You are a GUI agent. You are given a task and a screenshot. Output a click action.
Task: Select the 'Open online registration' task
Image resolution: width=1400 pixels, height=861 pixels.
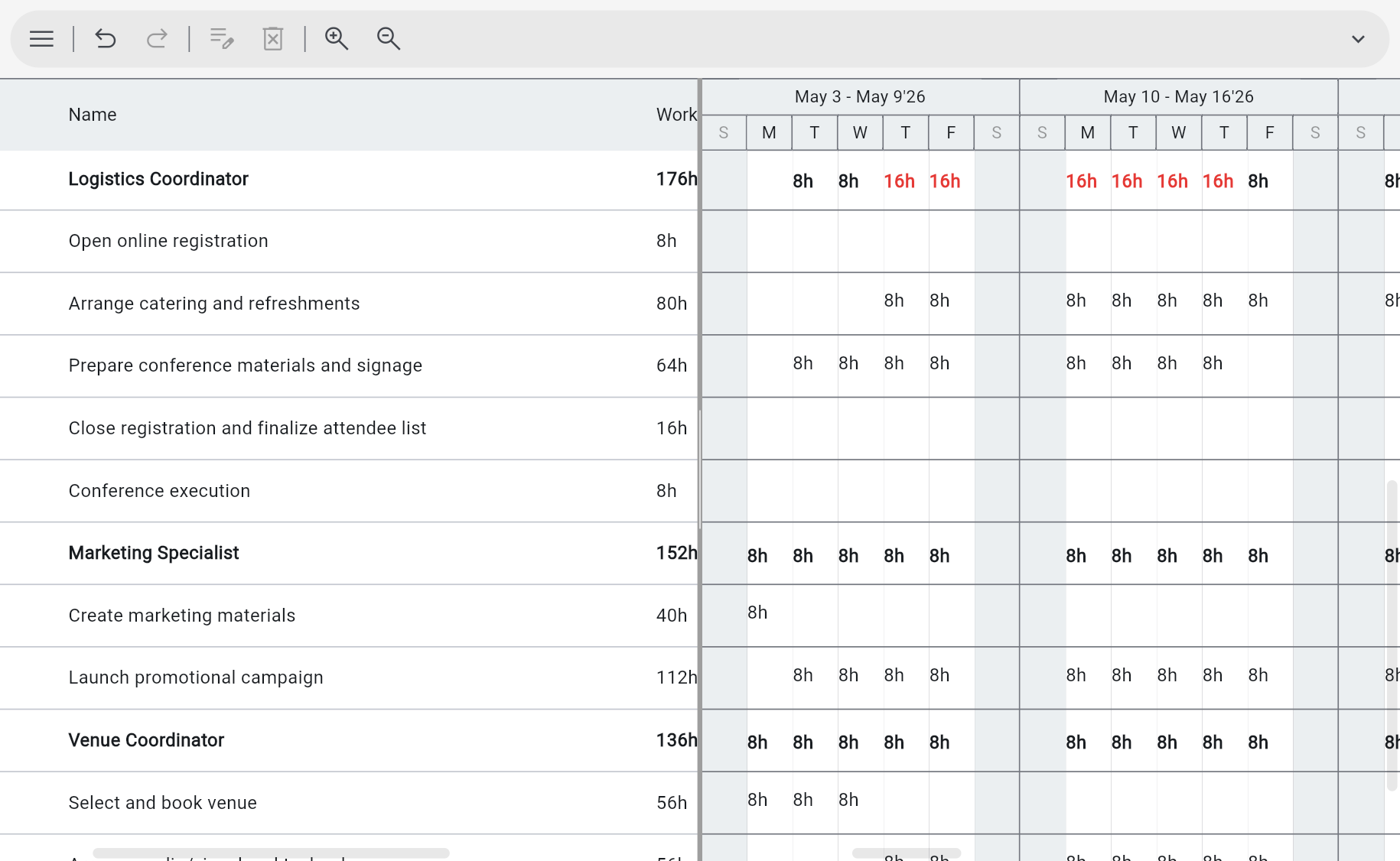point(168,241)
